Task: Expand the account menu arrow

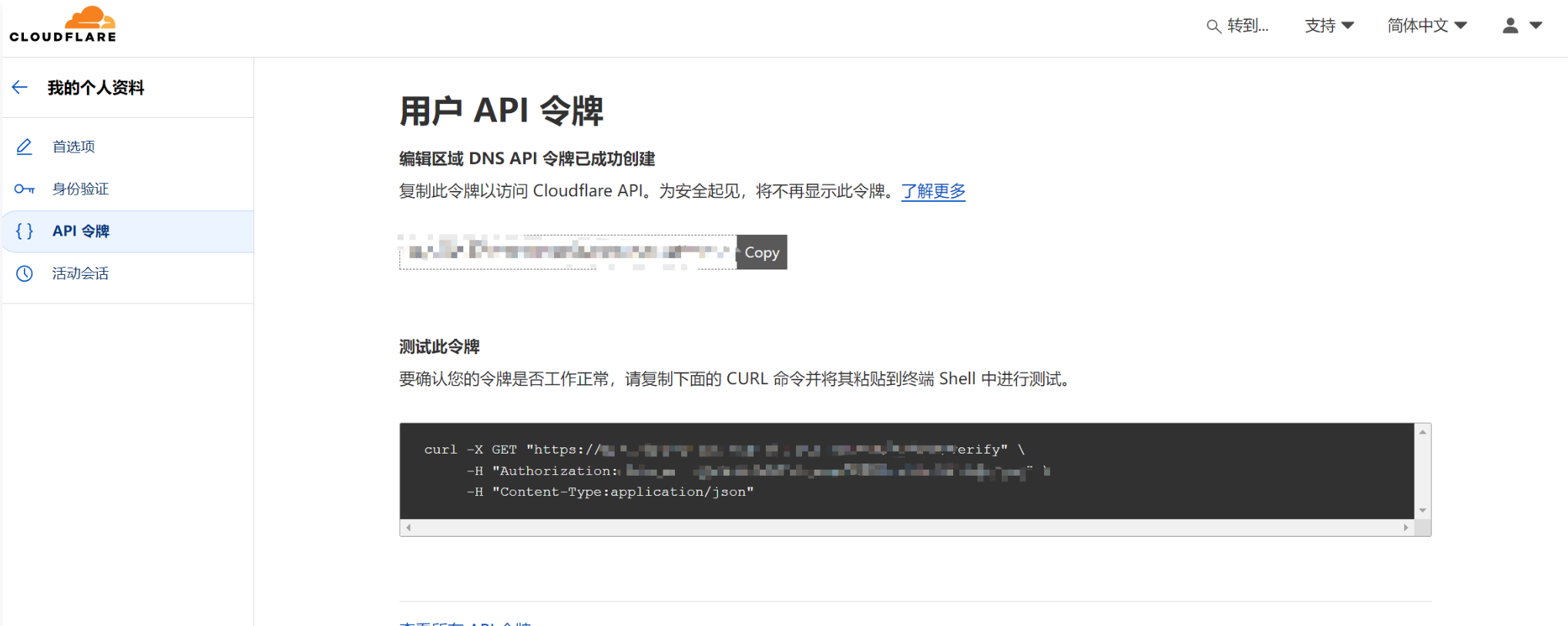Action: click(x=1536, y=25)
